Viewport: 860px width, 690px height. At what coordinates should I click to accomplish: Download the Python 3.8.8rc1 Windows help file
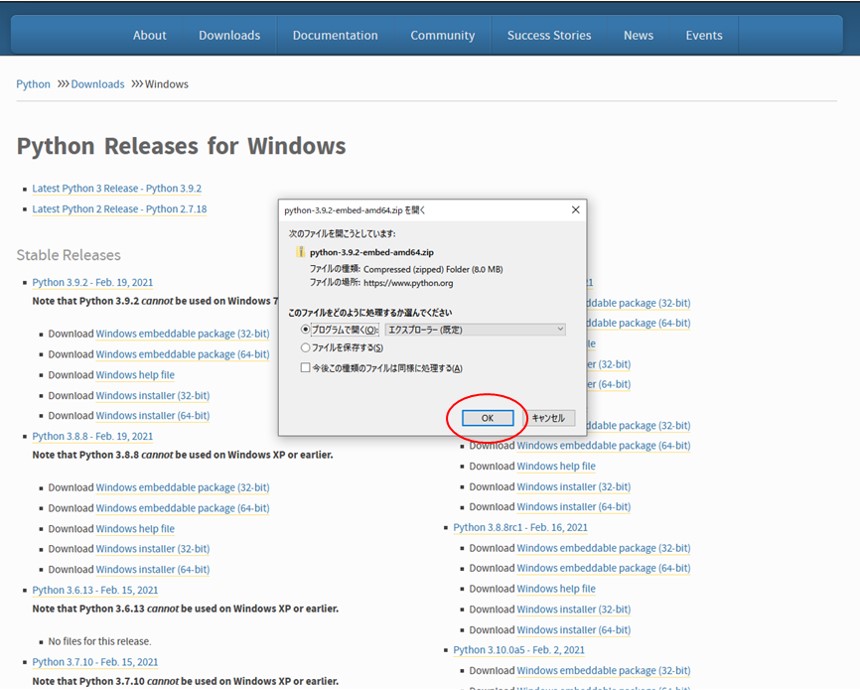tap(556, 589)
